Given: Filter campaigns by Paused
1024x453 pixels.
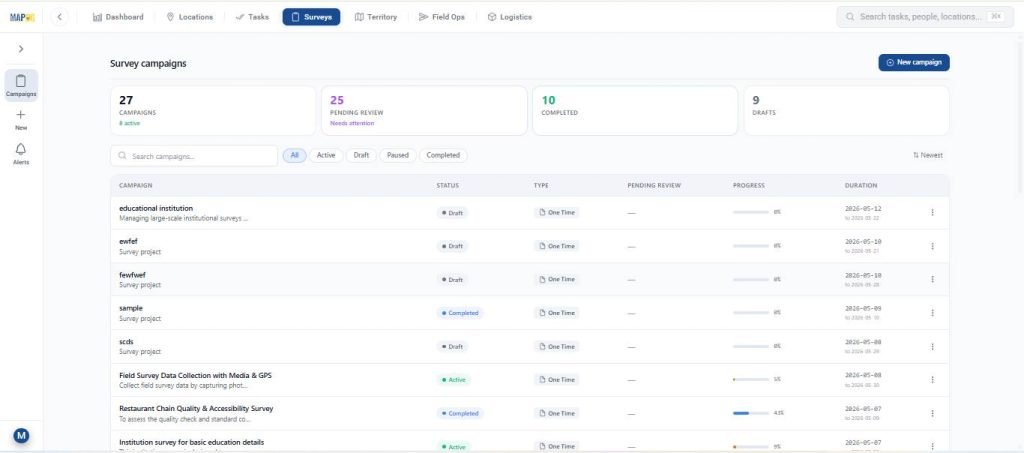Looking at the screenshot, I should point(398,155).
